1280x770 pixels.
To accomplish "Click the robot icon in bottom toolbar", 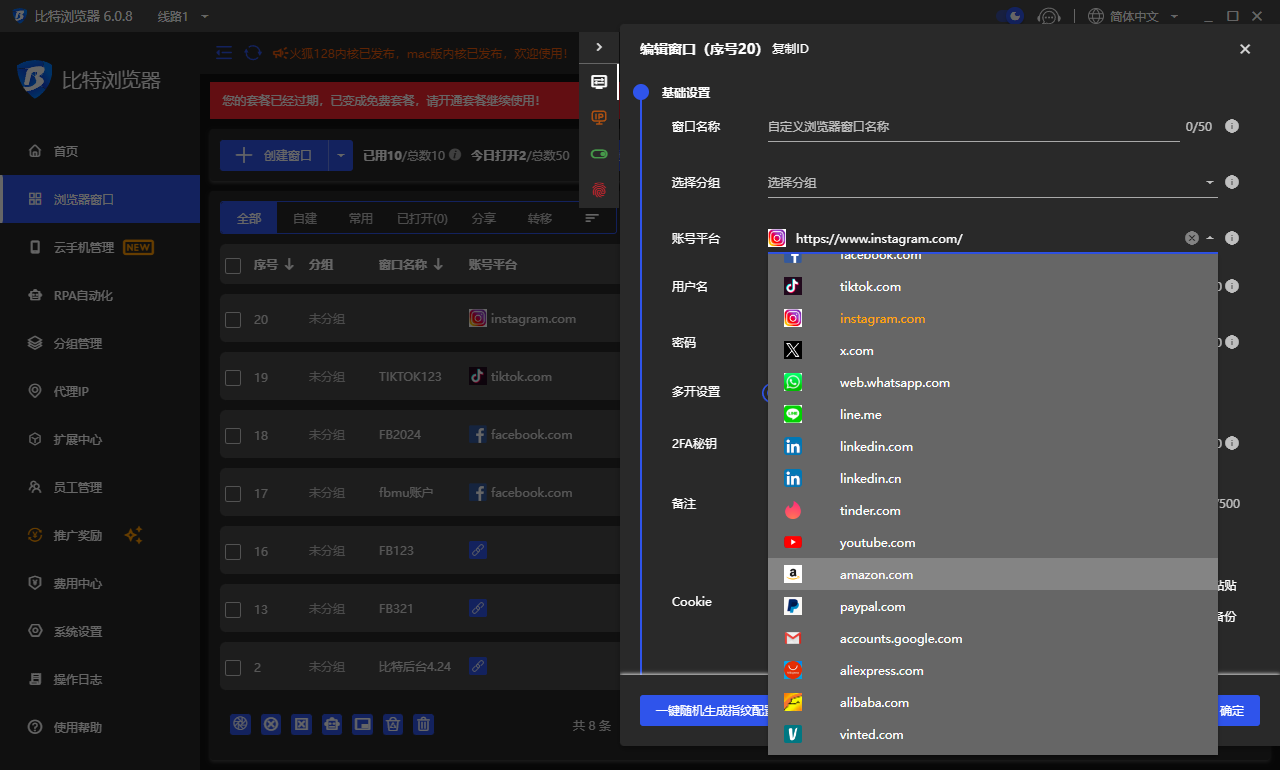I will (x=332, y=725).
